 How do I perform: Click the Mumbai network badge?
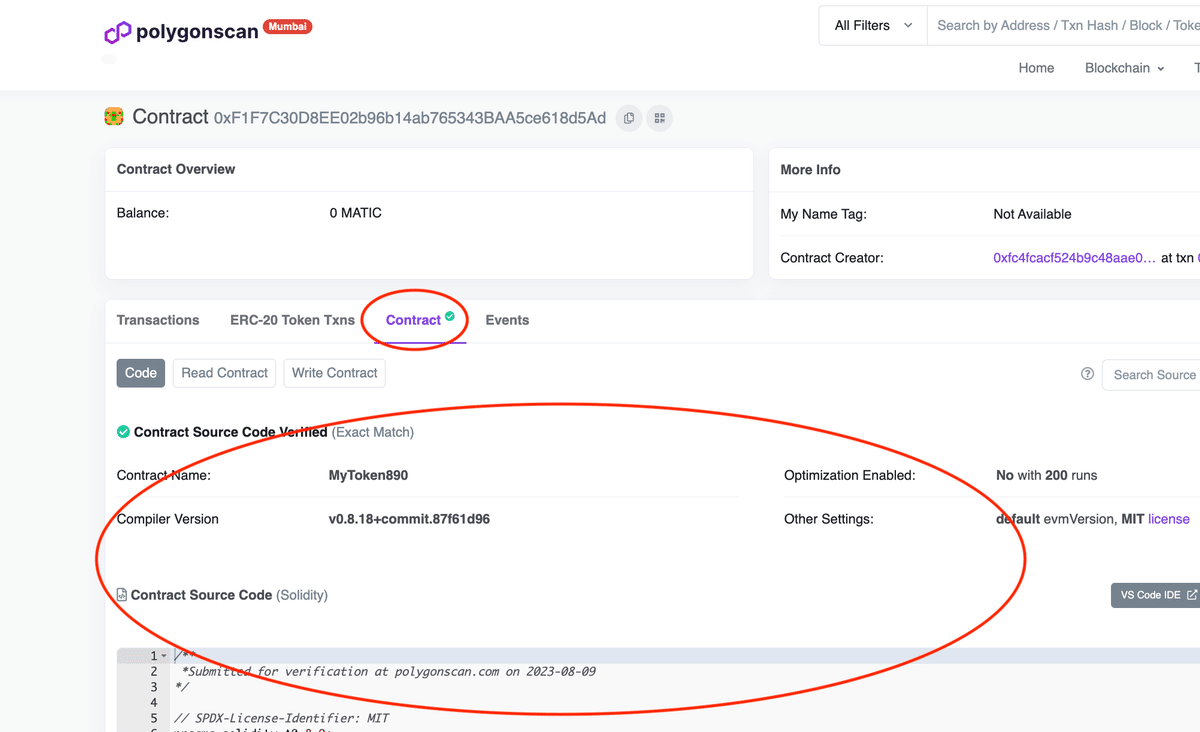coord(288,27)
